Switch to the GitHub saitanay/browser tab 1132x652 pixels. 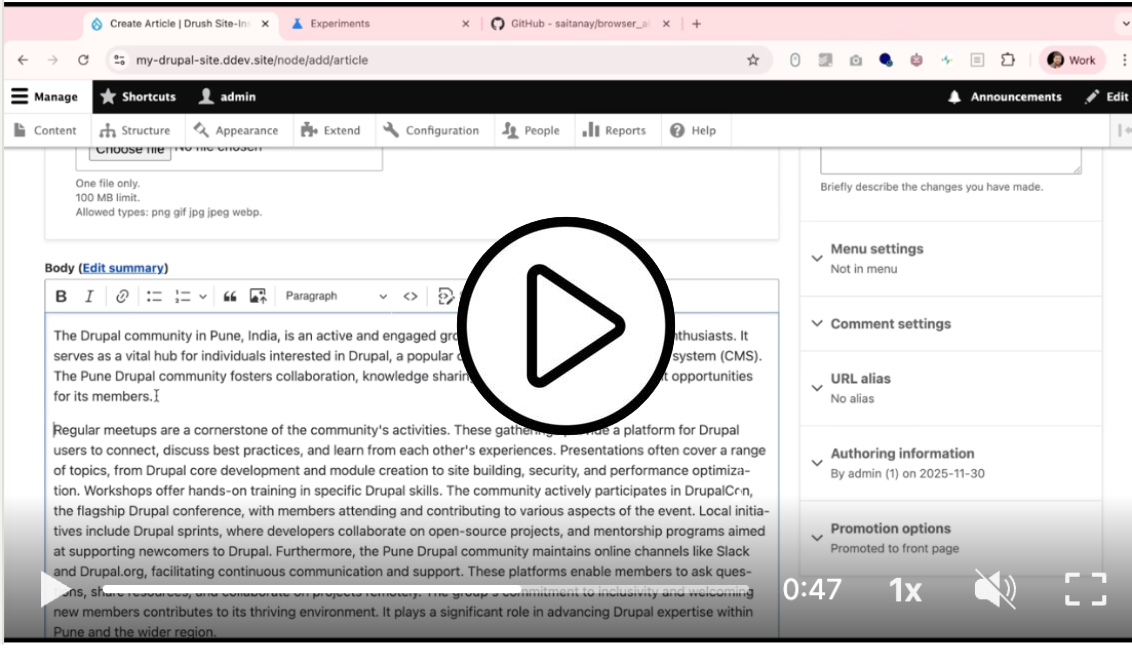coord(580,24)
